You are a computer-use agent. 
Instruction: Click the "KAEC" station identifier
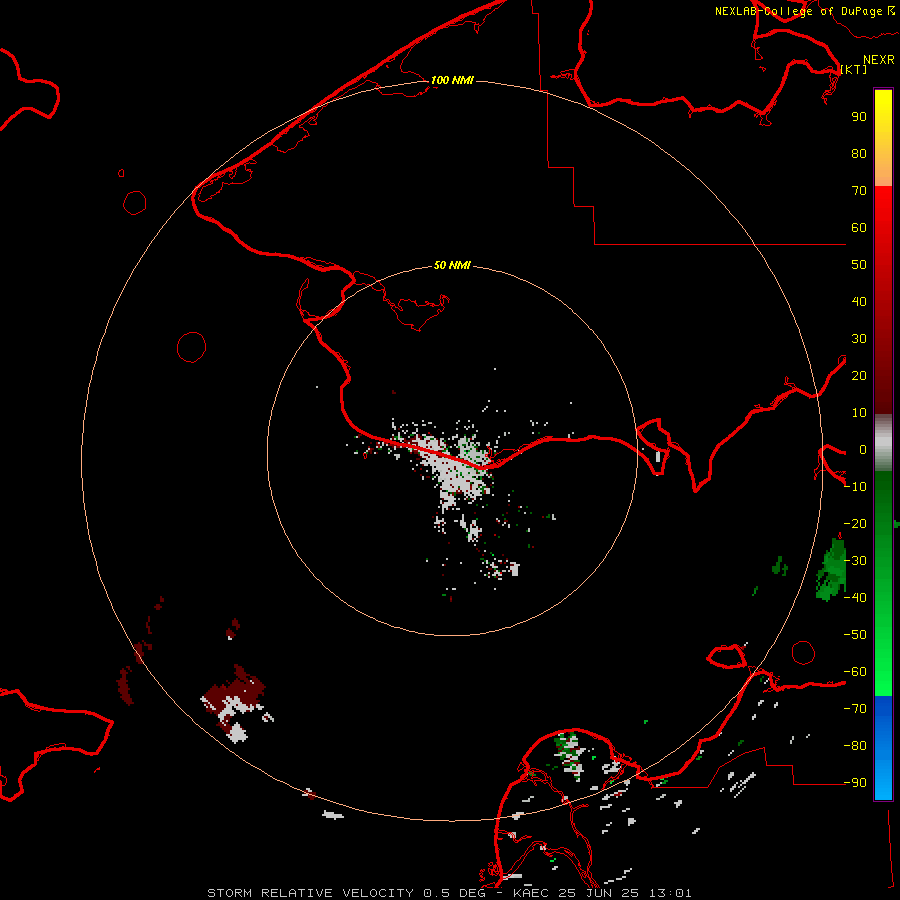coord(530,893)
